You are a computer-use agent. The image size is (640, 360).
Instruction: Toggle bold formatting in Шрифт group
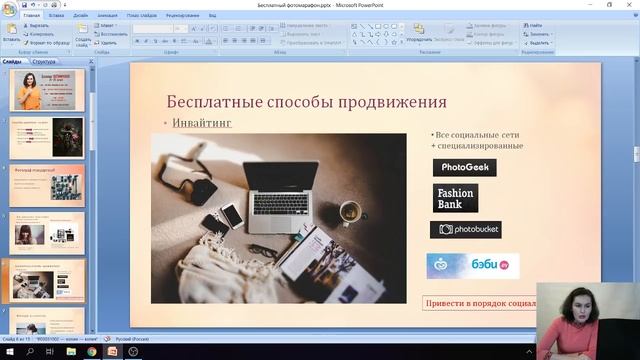click(137, 41)
